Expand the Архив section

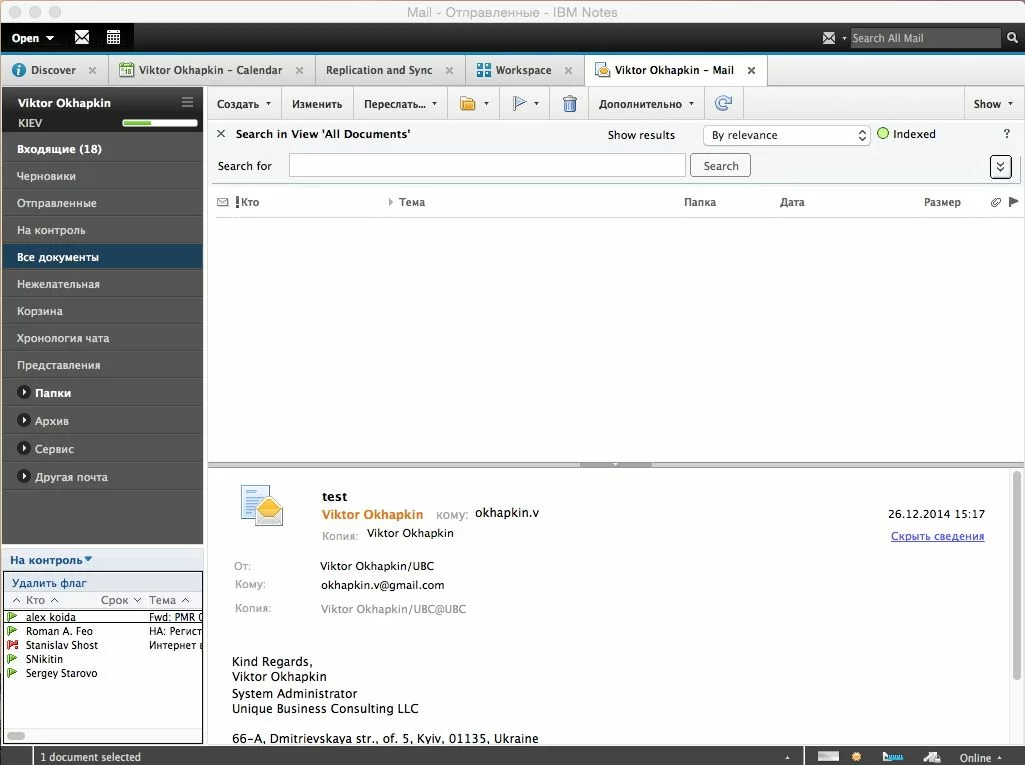point(24,421)
